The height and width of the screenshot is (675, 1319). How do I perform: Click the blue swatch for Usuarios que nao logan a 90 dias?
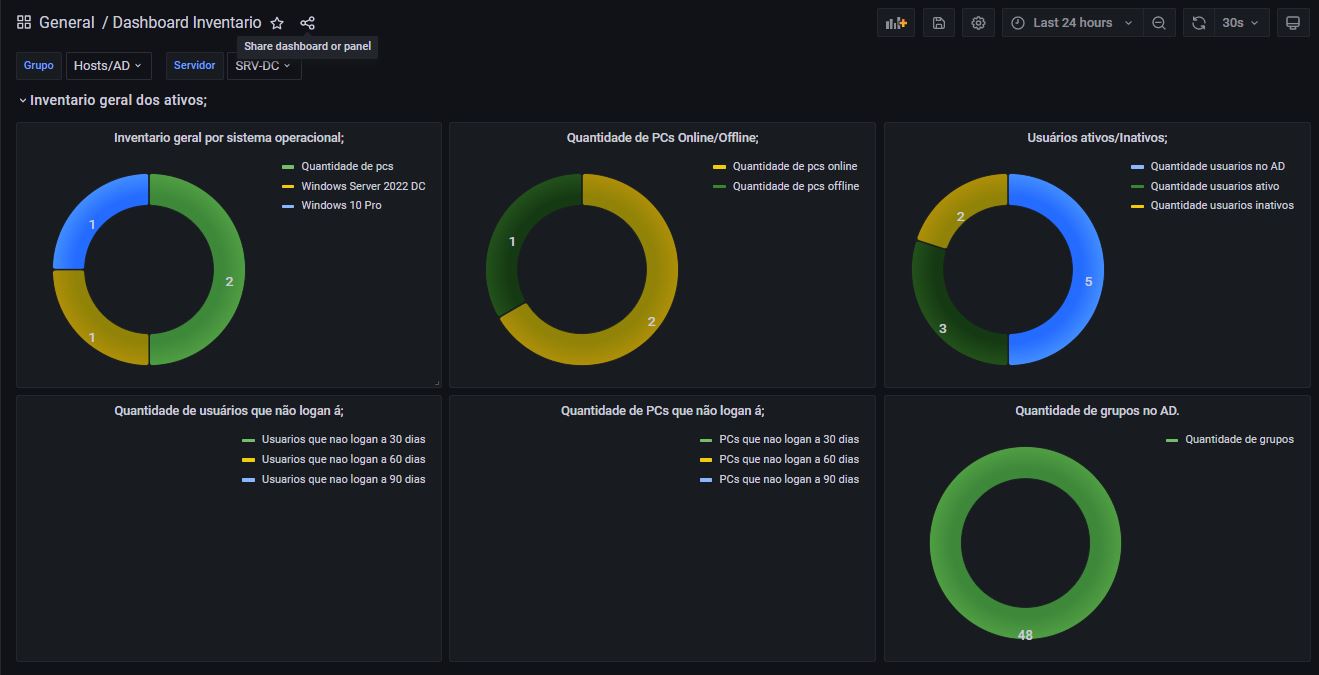(x=249, y=480)
